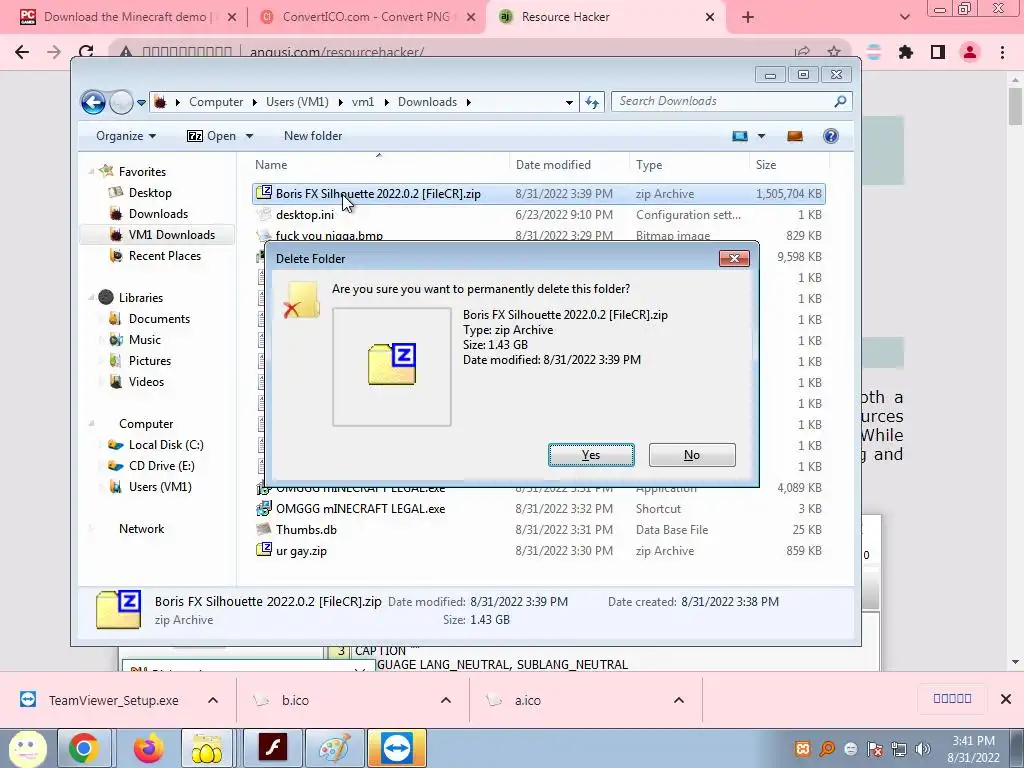
Task: Reload the browser page
Action: tap(86, 52)
